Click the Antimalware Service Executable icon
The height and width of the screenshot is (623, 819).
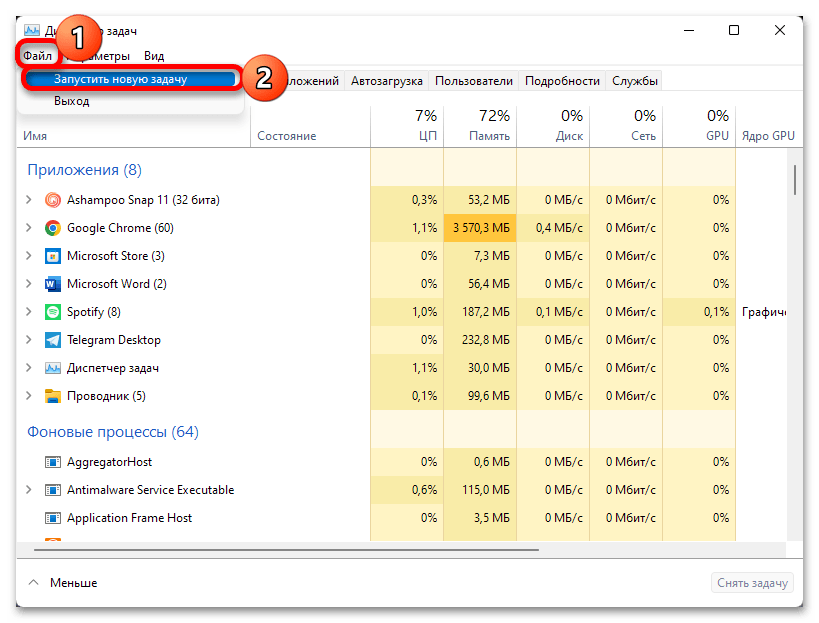point(52,490)
